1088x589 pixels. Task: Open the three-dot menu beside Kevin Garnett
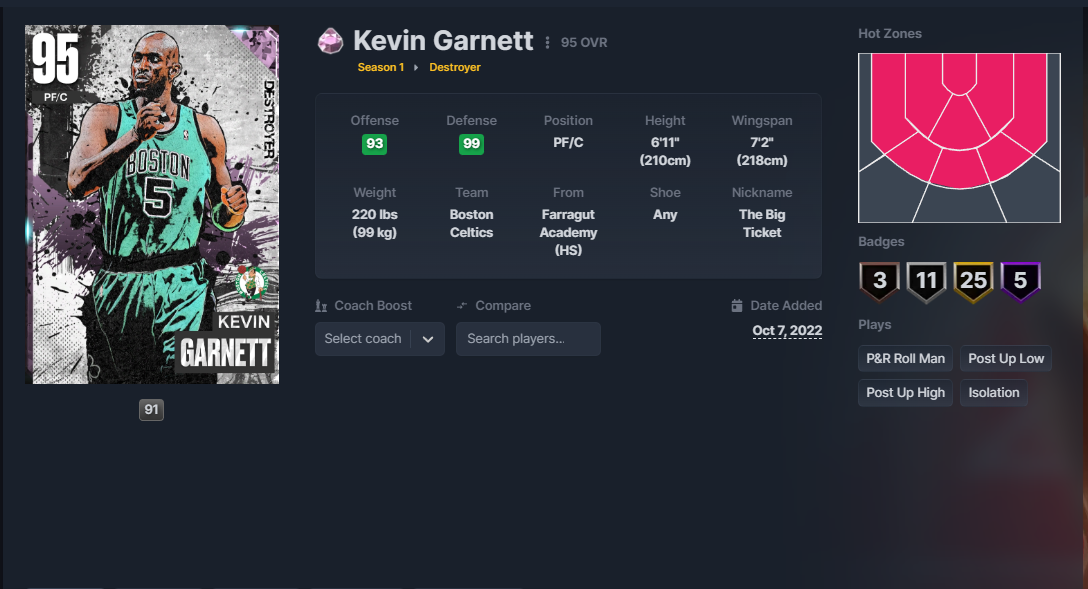click(x=547, y=42)
